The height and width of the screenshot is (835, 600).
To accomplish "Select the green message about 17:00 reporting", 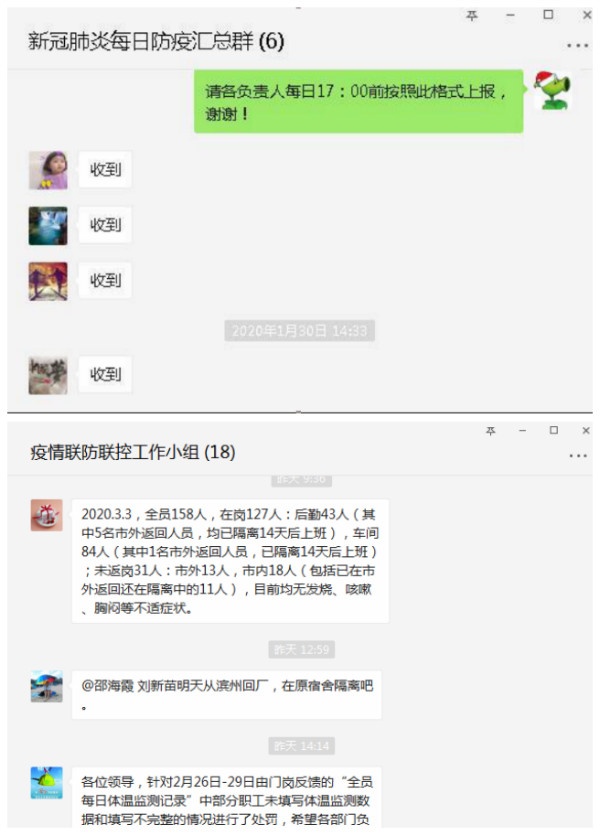I will click(358, 101).
